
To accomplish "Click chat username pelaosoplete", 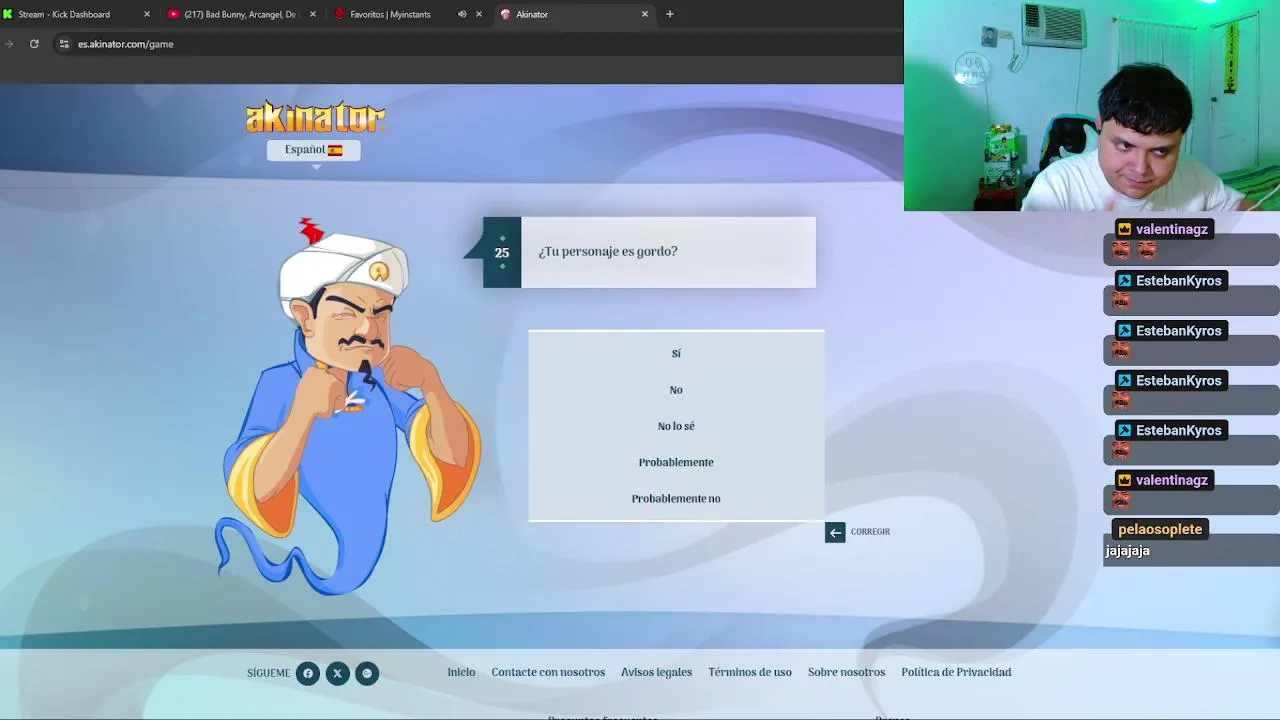I will (1160, 529).
